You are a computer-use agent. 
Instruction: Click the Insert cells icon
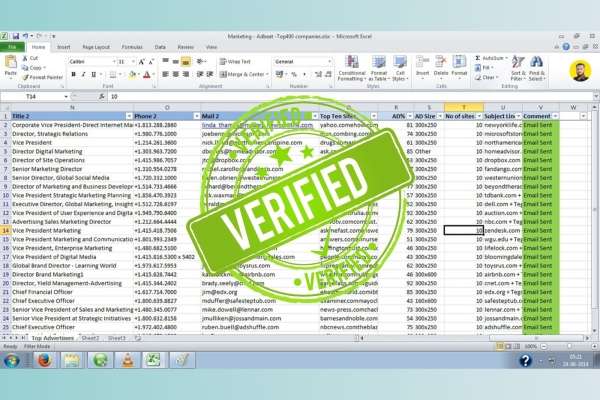(422, 68)
